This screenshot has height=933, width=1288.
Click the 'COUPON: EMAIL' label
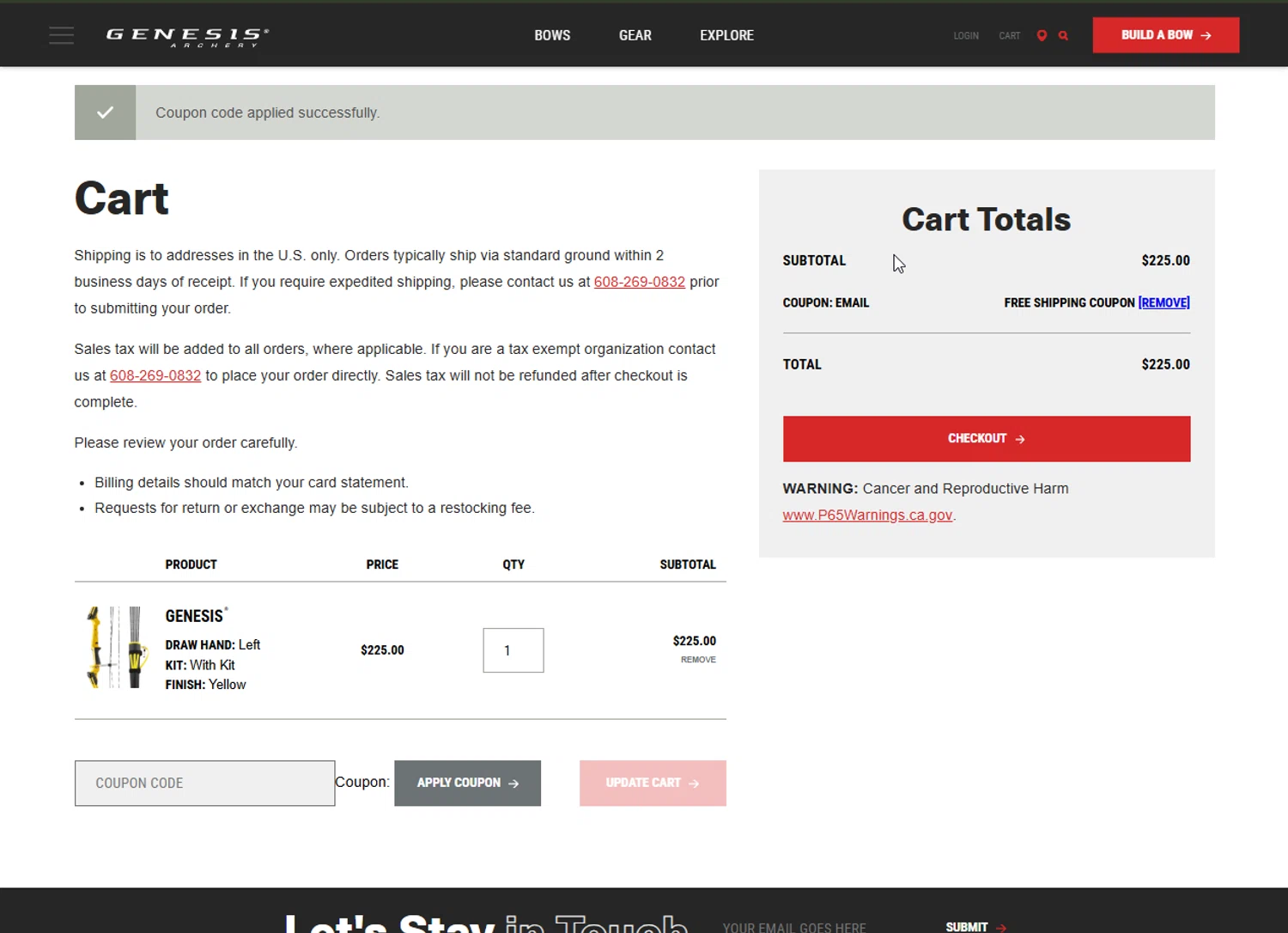(826, 302)
